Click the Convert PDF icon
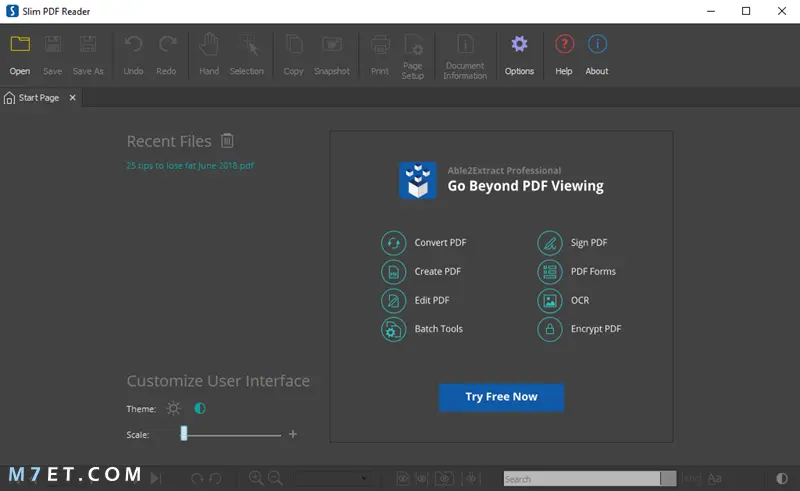800x491 pixels. 393,243
